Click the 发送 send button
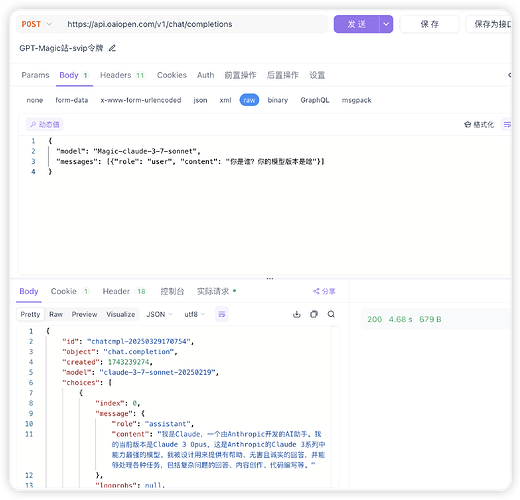The image size is (520, 500). (356, 24)
